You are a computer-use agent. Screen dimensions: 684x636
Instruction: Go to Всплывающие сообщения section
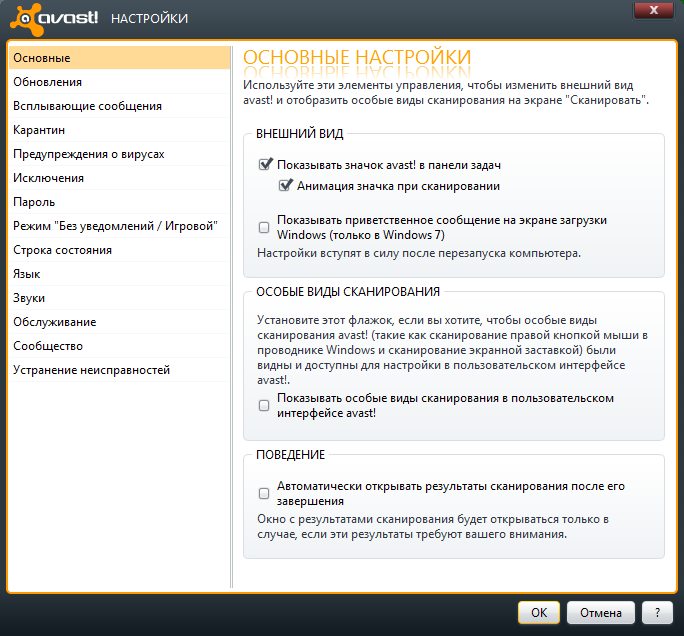click(119, 106)
